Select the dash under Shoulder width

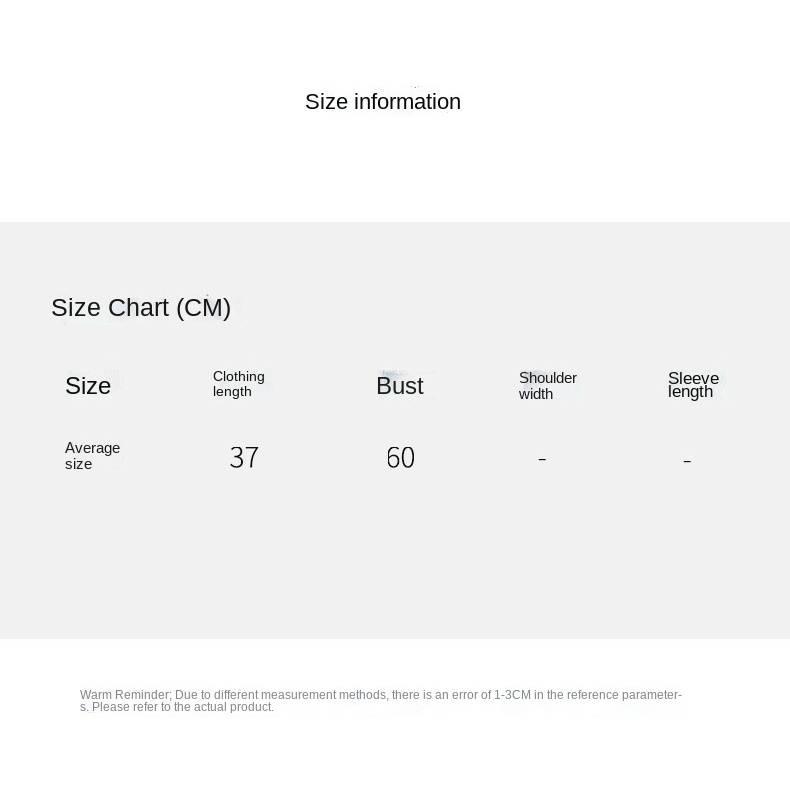click(542, 459)
